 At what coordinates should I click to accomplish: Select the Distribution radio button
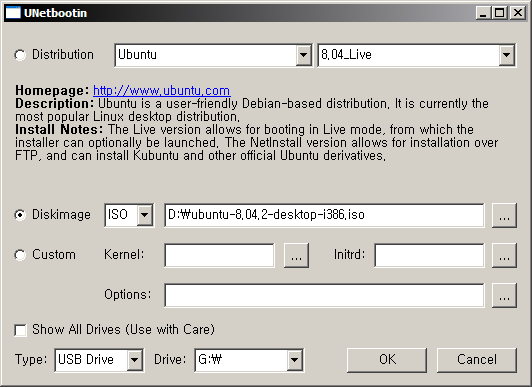tap(20, 55)
